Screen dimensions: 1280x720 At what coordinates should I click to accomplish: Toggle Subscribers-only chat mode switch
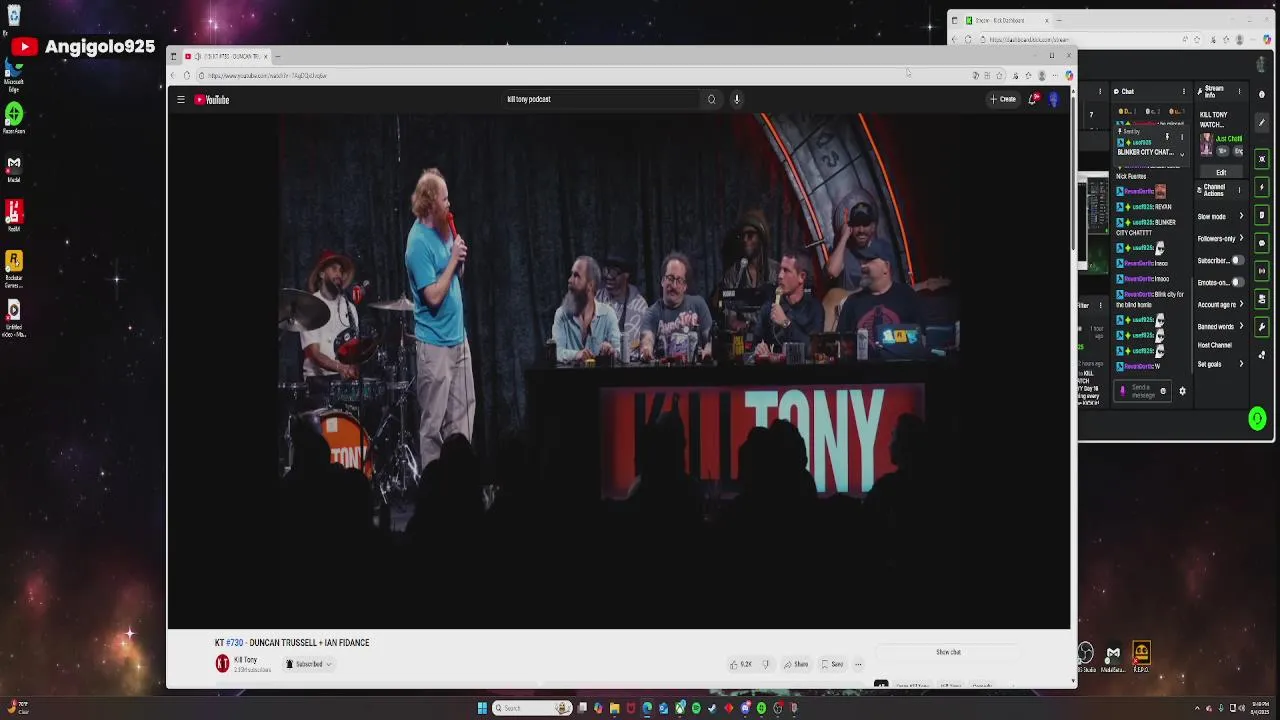[x=1237, y=260]
